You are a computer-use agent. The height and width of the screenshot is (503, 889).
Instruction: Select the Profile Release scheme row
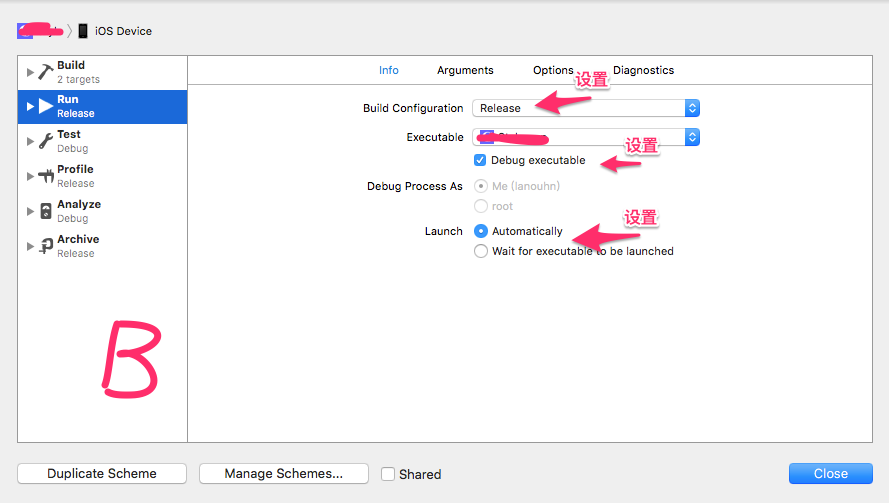click(x=102, y=176)
